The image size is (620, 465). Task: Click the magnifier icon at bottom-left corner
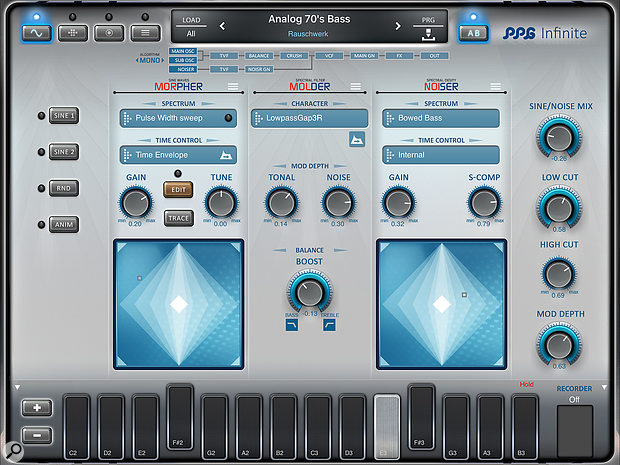pyautogui.click(x=14, y=450)
